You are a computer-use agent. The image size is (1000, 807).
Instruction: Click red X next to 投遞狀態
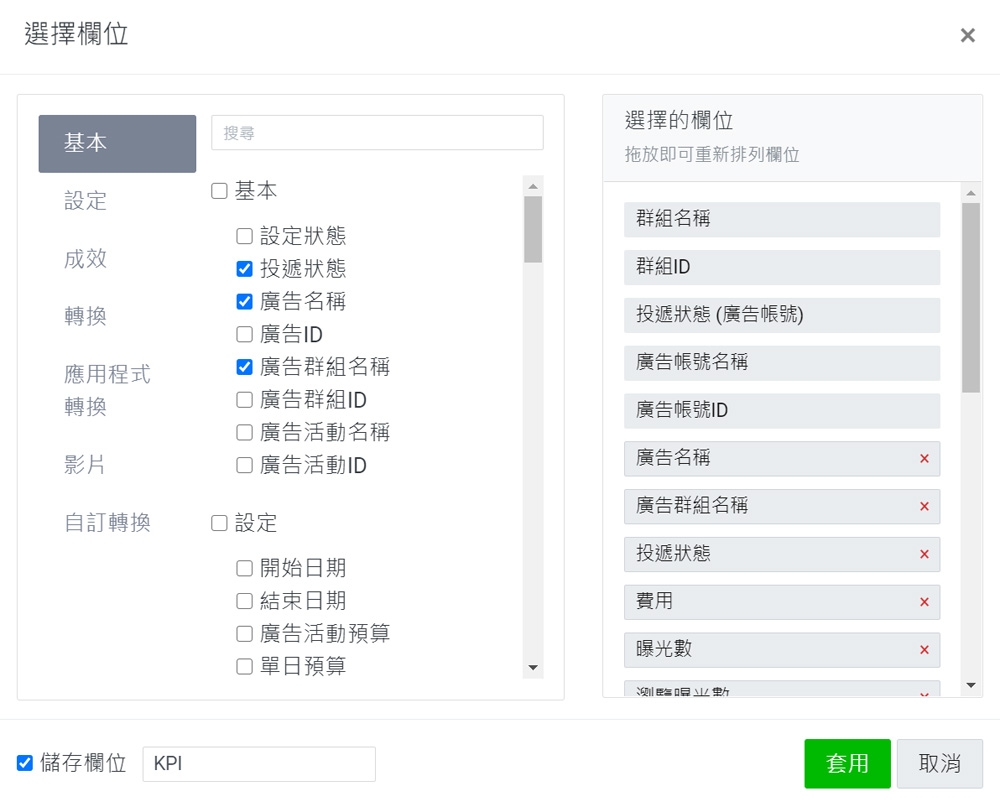pyautogui.click(x=924, y=554)
